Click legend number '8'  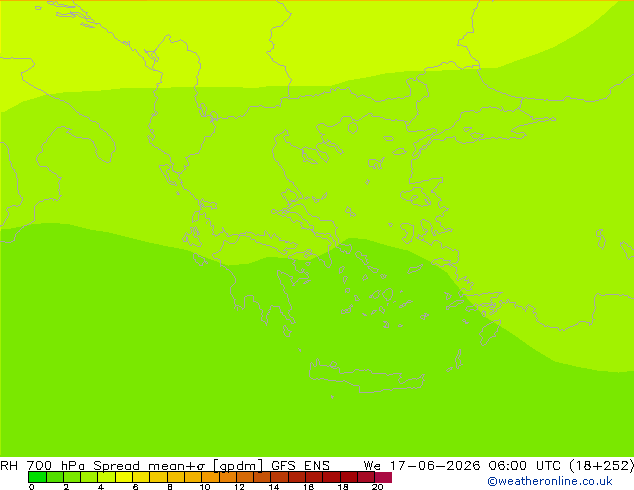170,487
